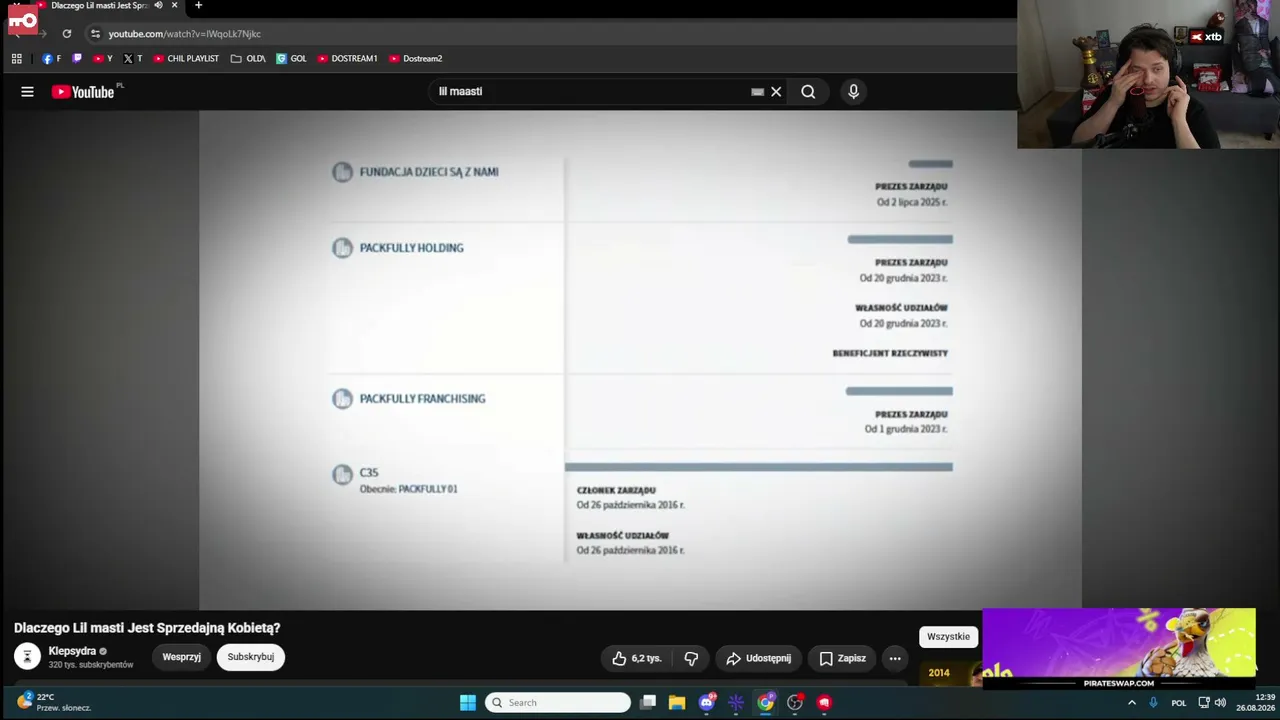Switch to Chrome on the taskbar
Viewport: 1280px width, 720px height.
766,703
